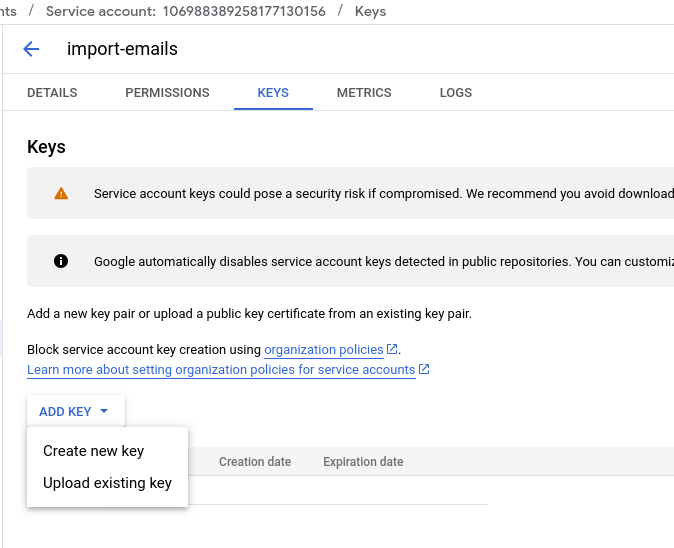The image size is (674, 548).
Task: View the LOGS tab
Action: (455, 93)
